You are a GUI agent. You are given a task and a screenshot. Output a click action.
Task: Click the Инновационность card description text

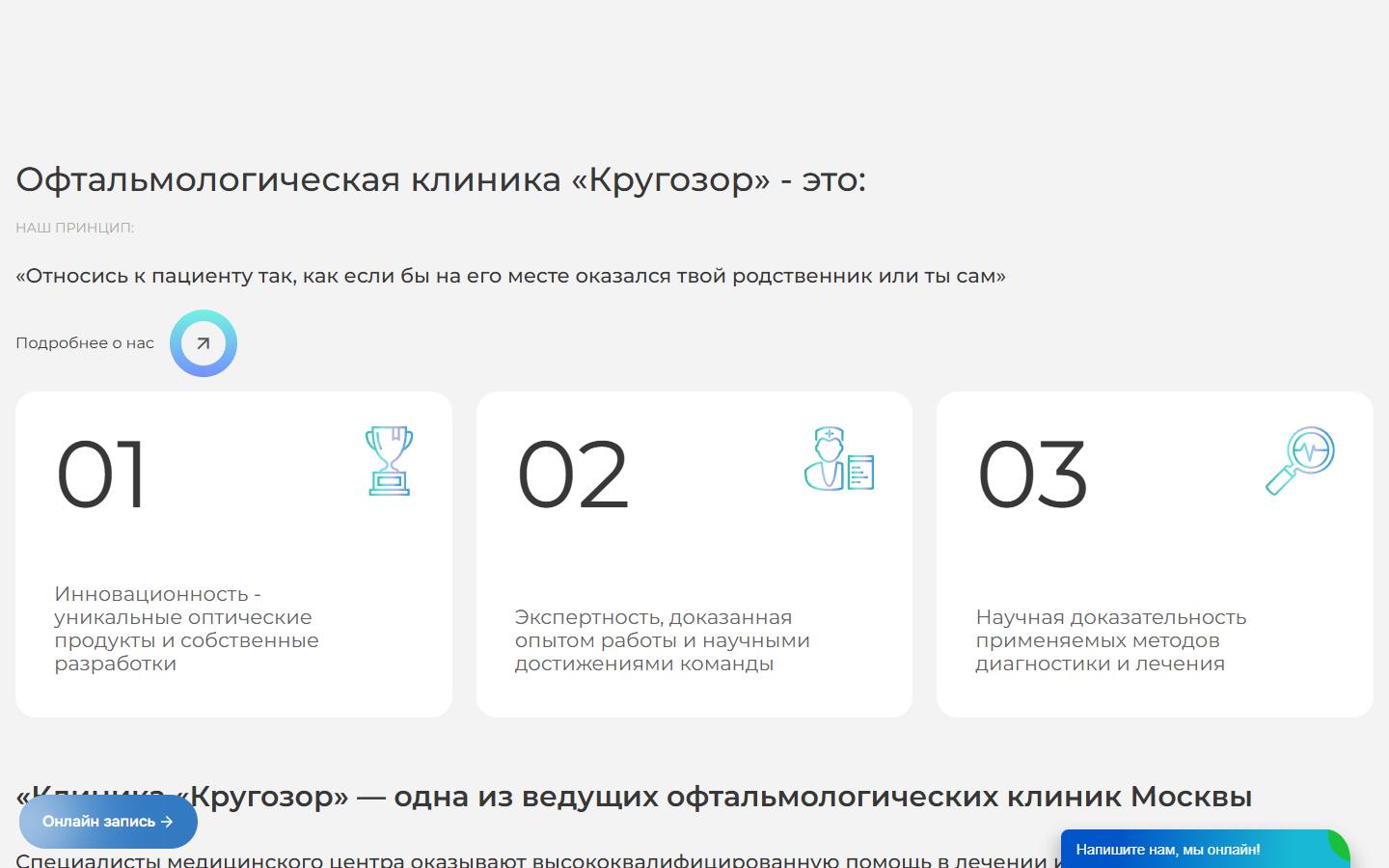click(186, 629)
